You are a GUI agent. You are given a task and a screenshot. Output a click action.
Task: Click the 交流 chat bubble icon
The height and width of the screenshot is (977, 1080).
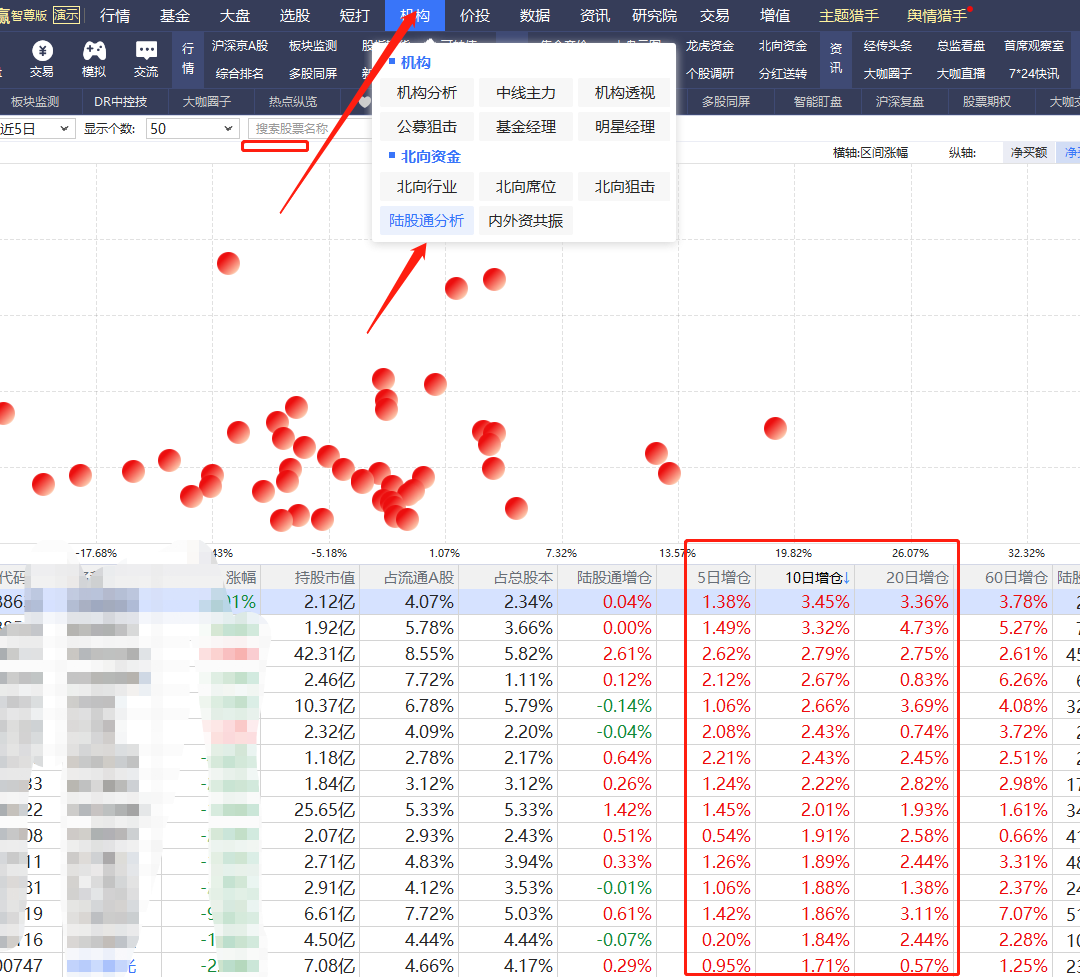[x=146, y=58]
